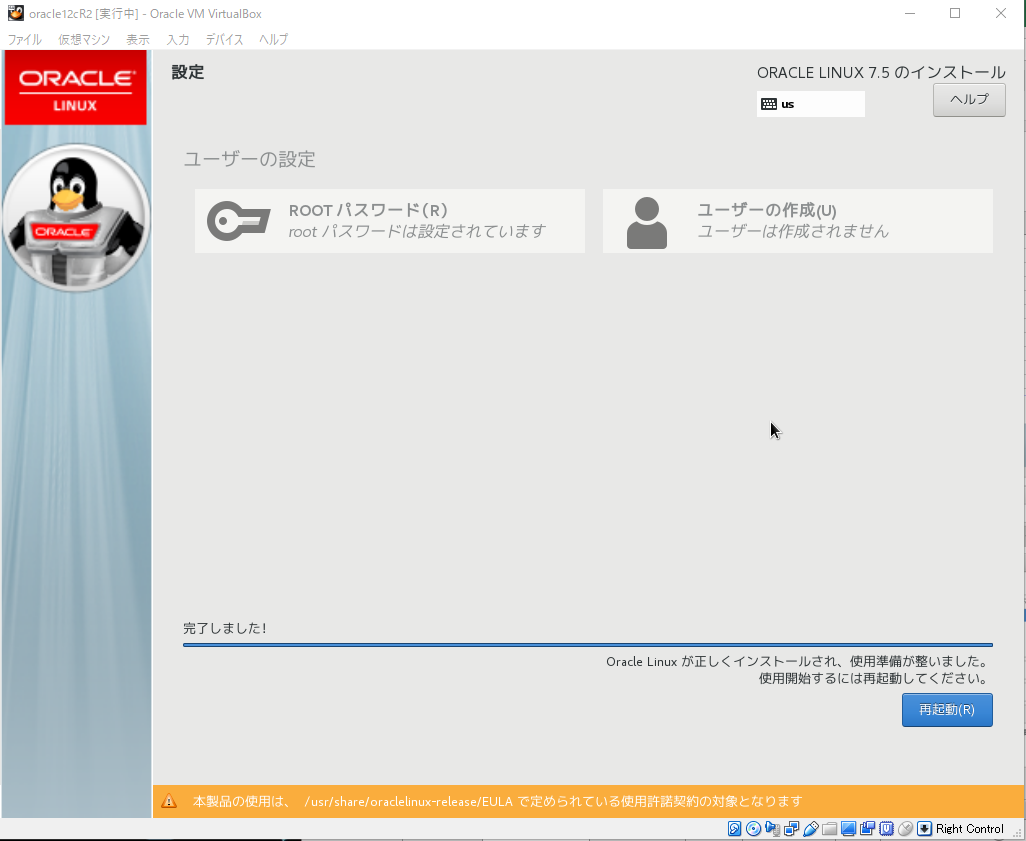Viewport: 1026px width, 841px height.
Task: Click the completed installation progress bar
Action: pos(587,644)
